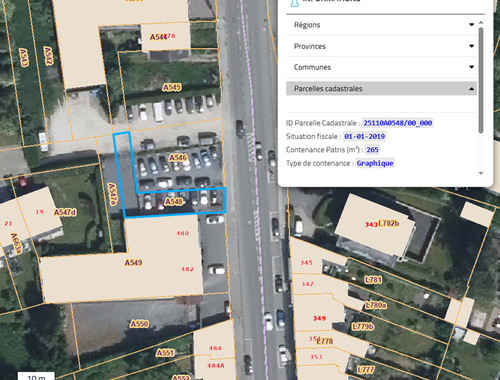Select the parcel ID 25110A0548/00_000
500x380 pixels.
(397, 123)
